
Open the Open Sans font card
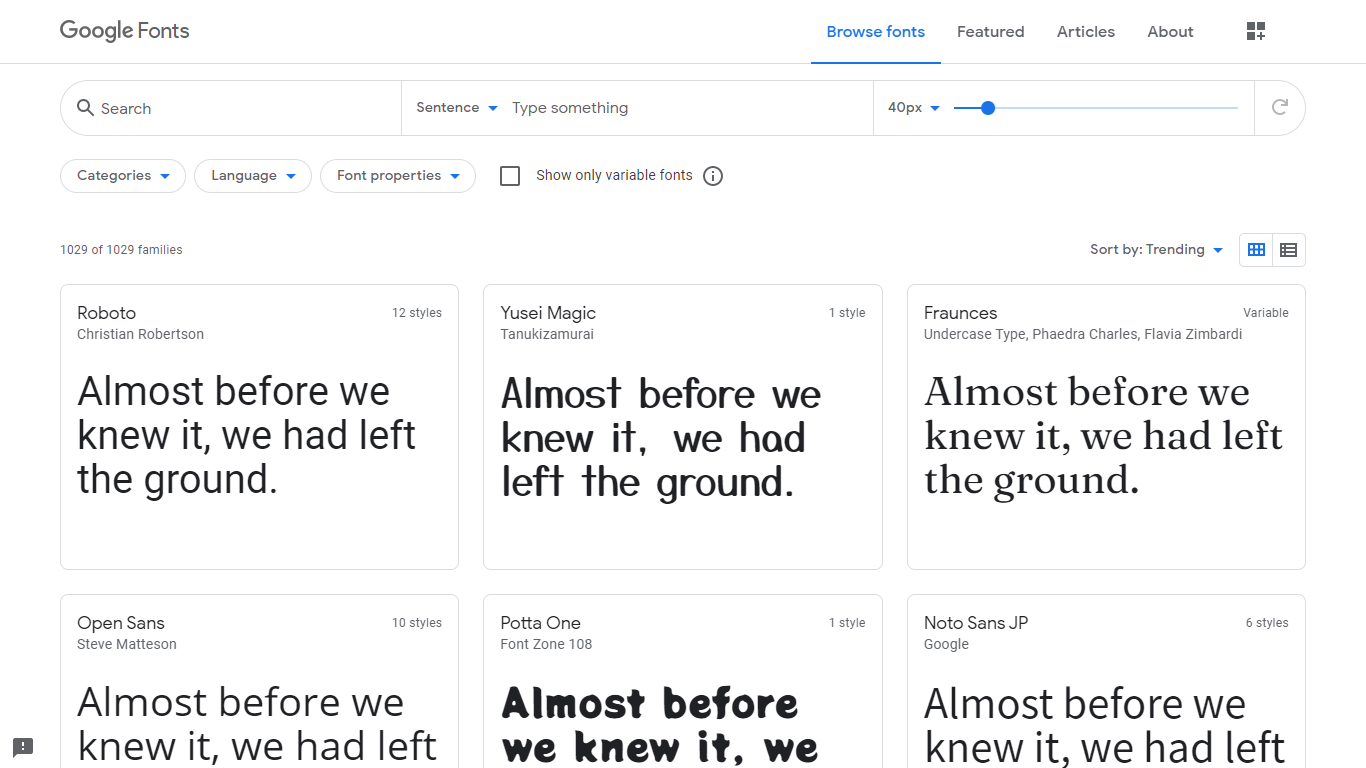pyautogui.click(x=259, y=681)
